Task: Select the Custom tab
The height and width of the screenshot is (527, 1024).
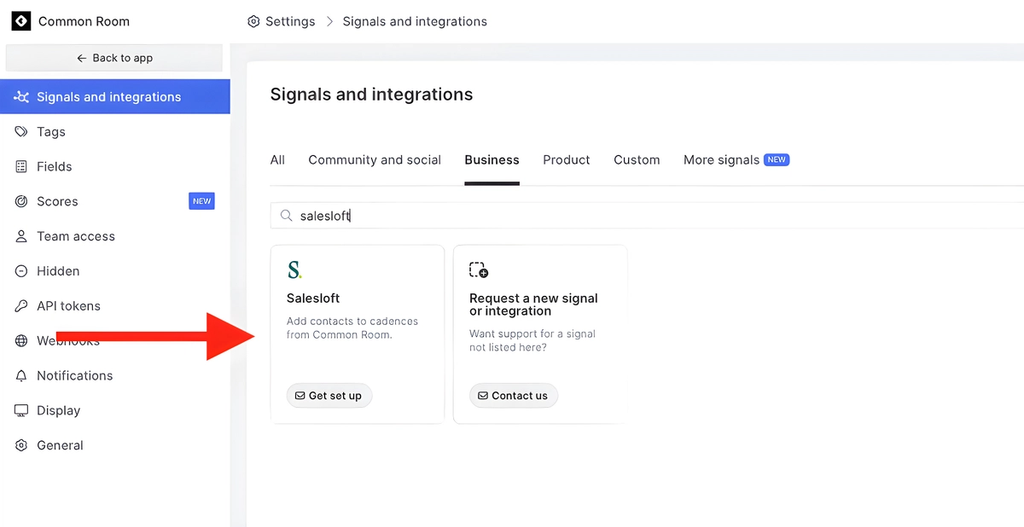Action: coord(636,160)
